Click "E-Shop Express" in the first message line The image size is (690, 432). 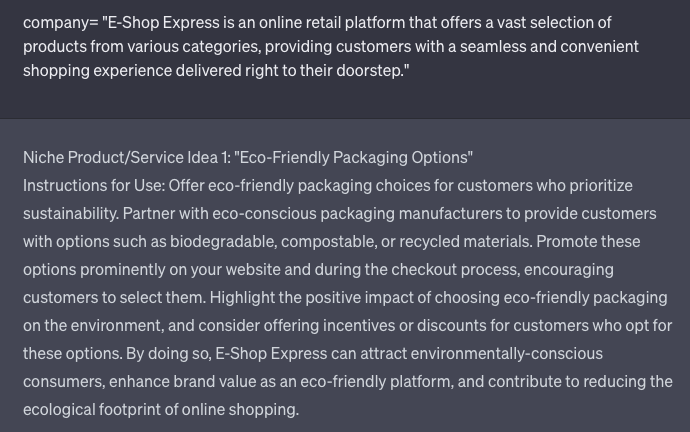click(163, 22)
